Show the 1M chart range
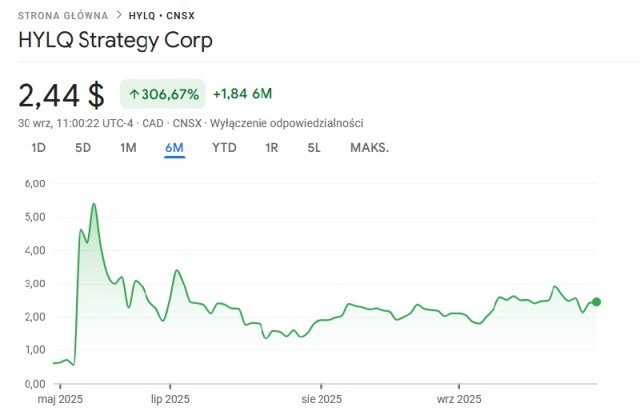Image resolution: width=640 pixels, height=415 pixels. coord(128,148)
